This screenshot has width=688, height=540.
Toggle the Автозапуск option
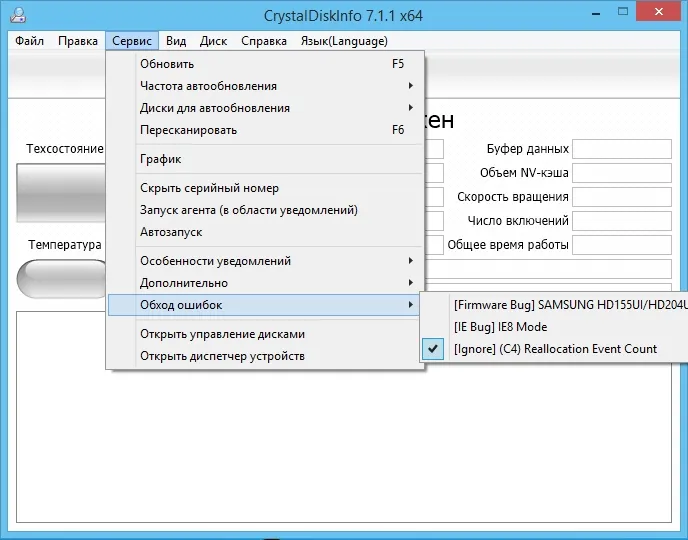[265, 232]
